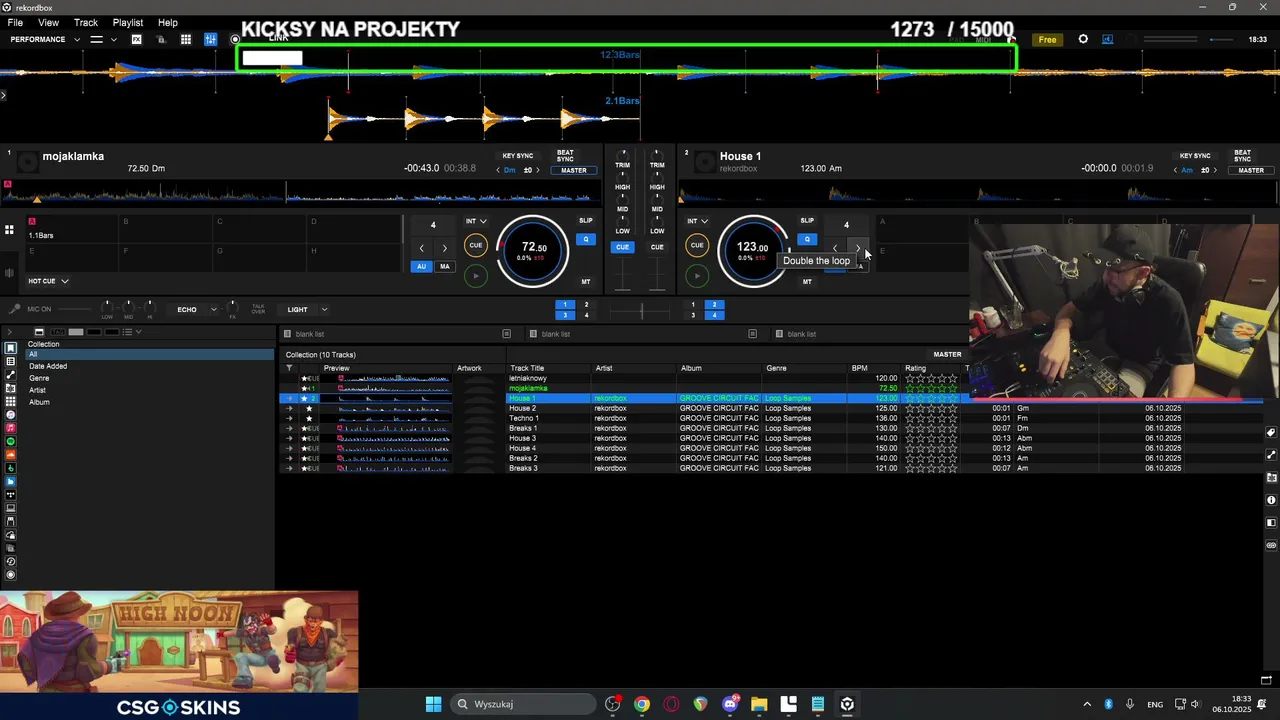Click the blue highlighted icon in top toolbar
The image size is (1280, 720).
pyautogui.click(x=211, y=39)
